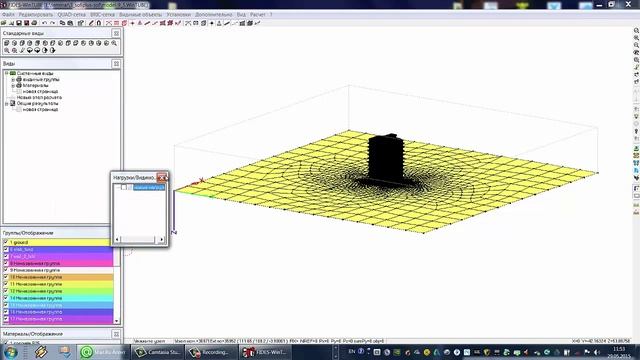Click the first cube view icon in Стандартные виды
This screenshot has height=360, width=640.
[x=7, y=43]
